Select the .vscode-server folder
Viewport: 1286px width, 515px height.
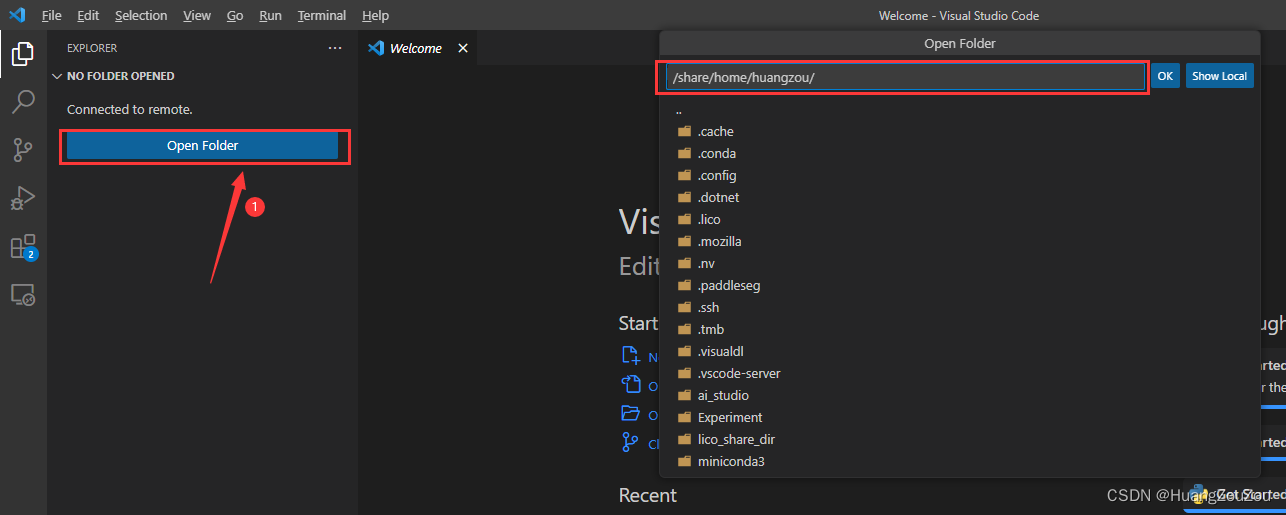959,374
